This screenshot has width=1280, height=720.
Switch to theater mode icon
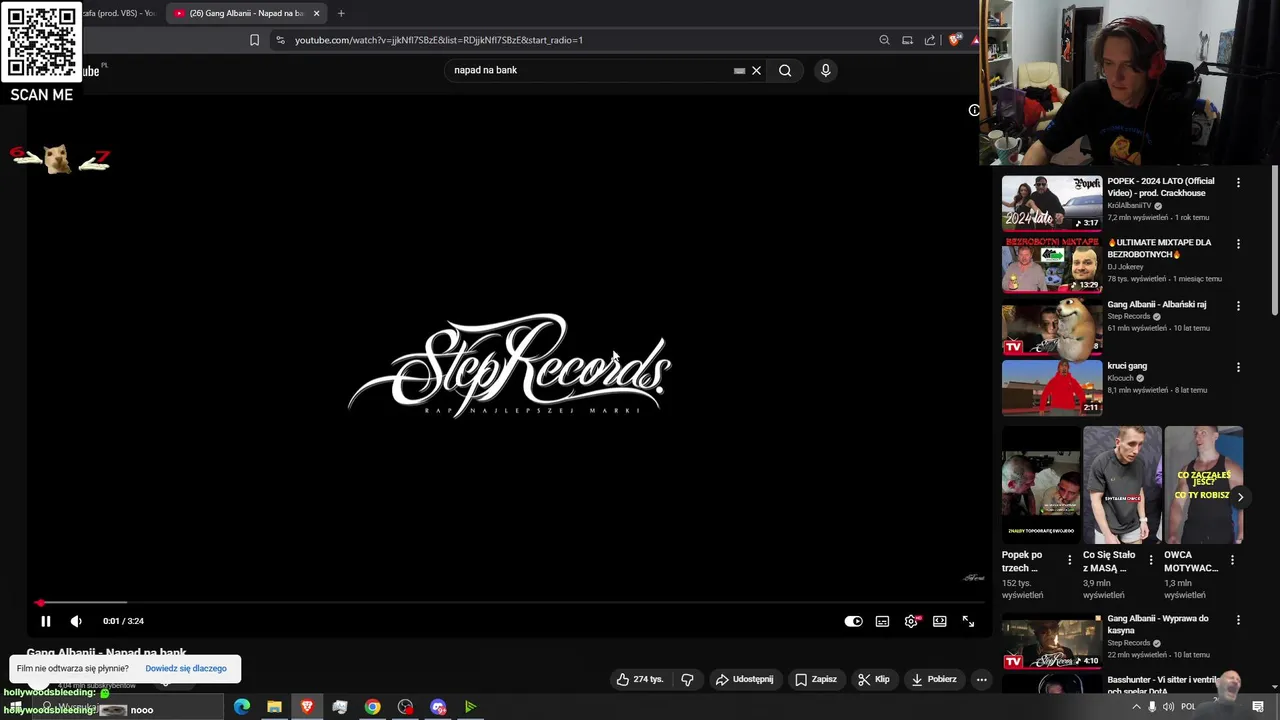pyautogui.click(x=940, y=621)
